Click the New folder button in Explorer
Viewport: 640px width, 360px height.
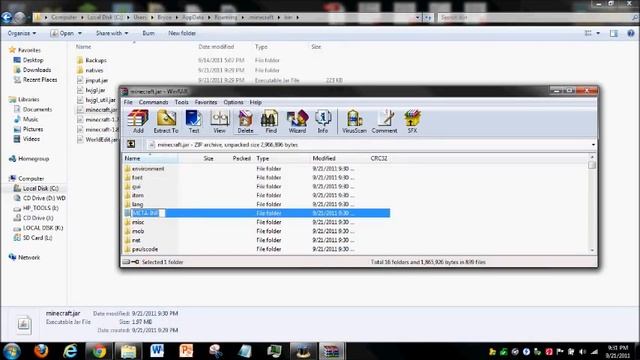point(182,33)
